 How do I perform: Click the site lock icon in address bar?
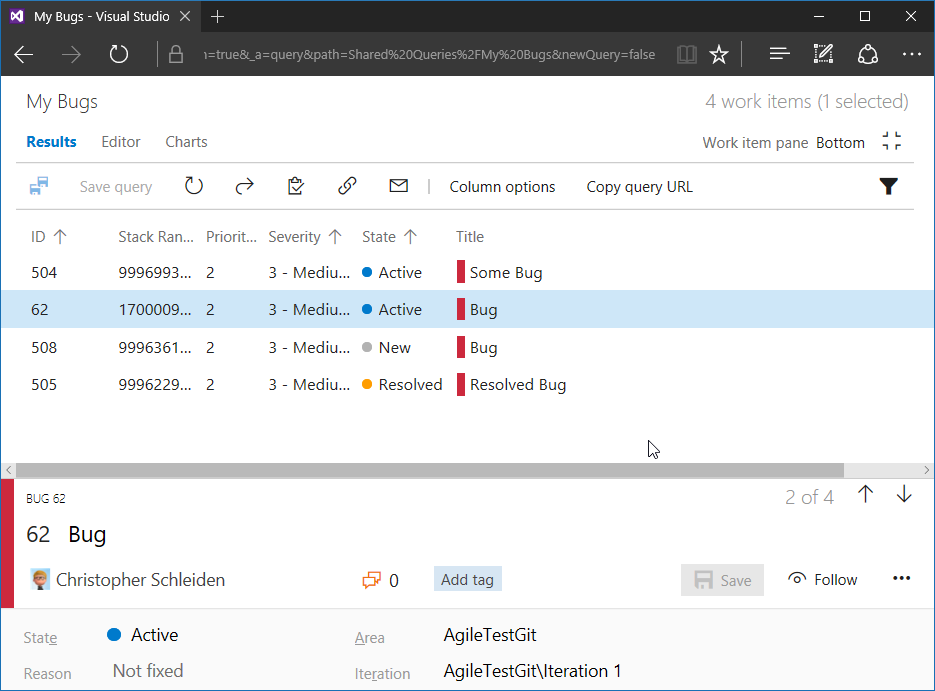(x=175, y=55)
